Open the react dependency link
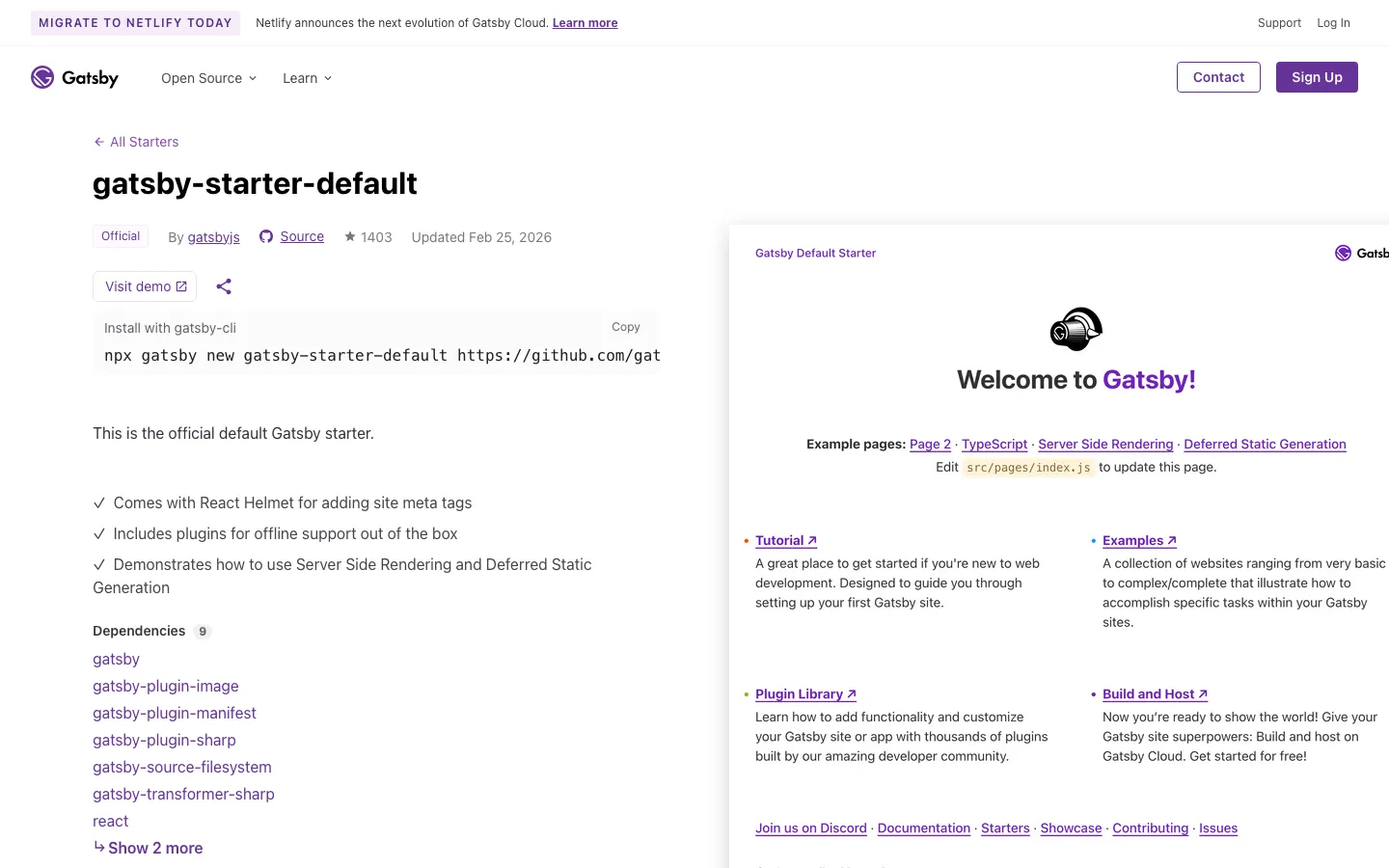The width and height of the screenshot is (1389, 868). [110, 821]
